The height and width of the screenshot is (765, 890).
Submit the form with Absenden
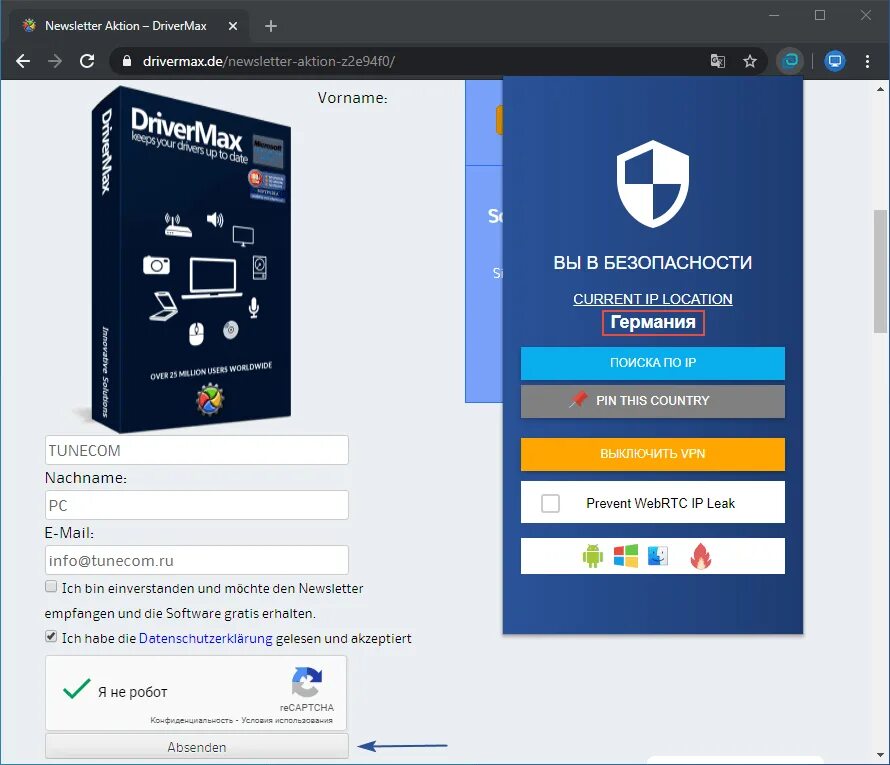coord(196,747)
